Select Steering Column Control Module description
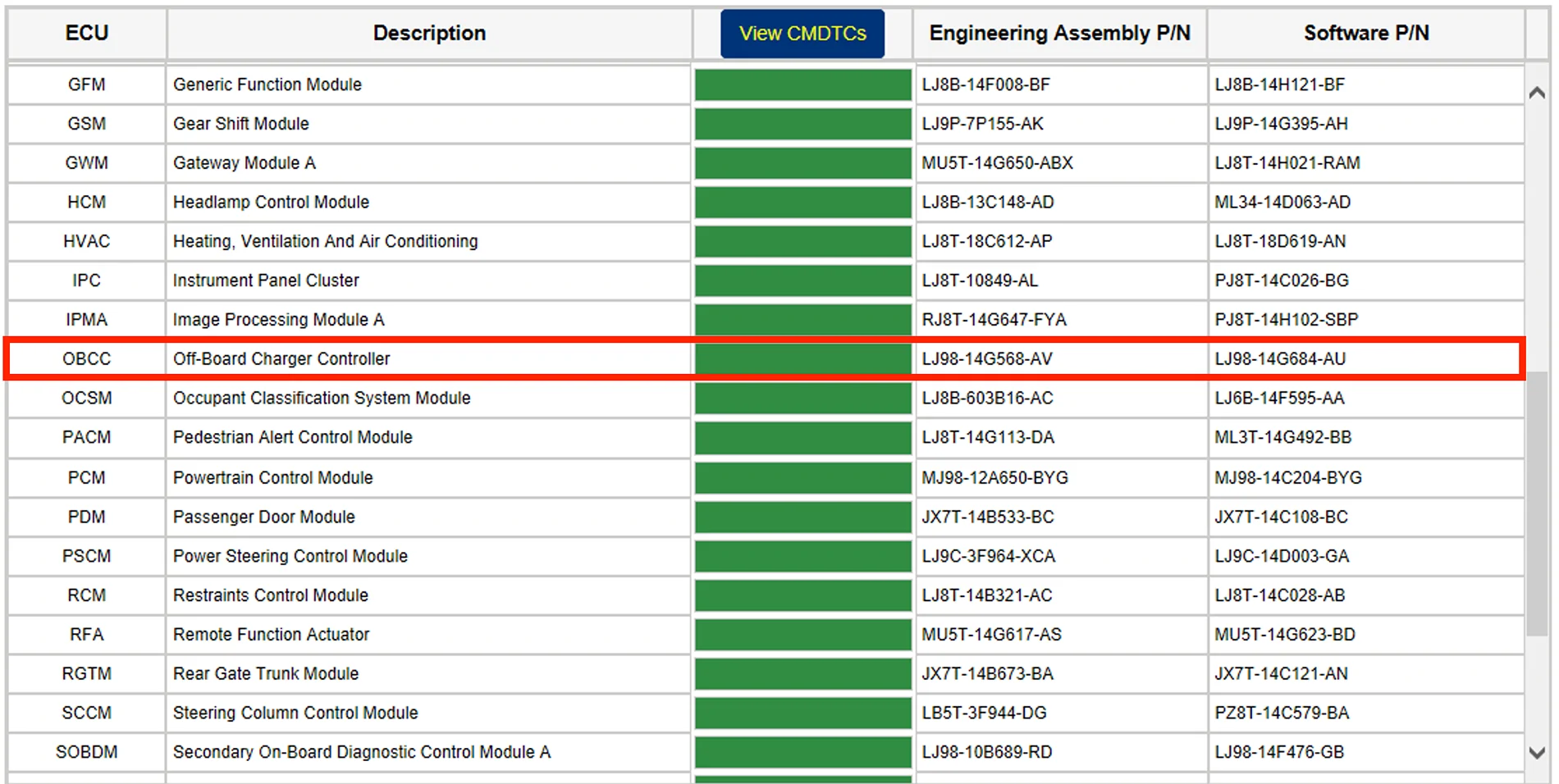This screenshot has width=1559, height=784. coord(295,713)
